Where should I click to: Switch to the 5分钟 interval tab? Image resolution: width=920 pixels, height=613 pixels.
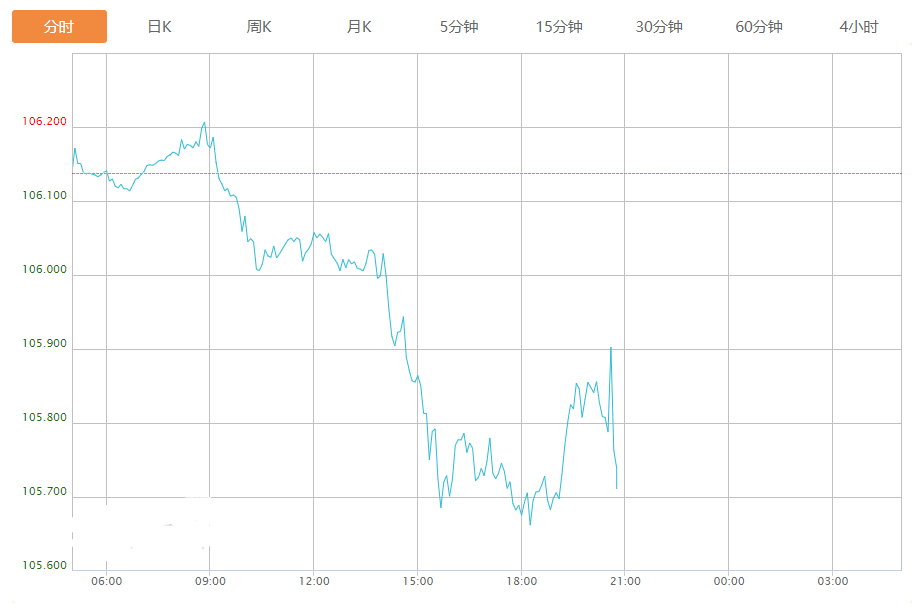[459, 27]
